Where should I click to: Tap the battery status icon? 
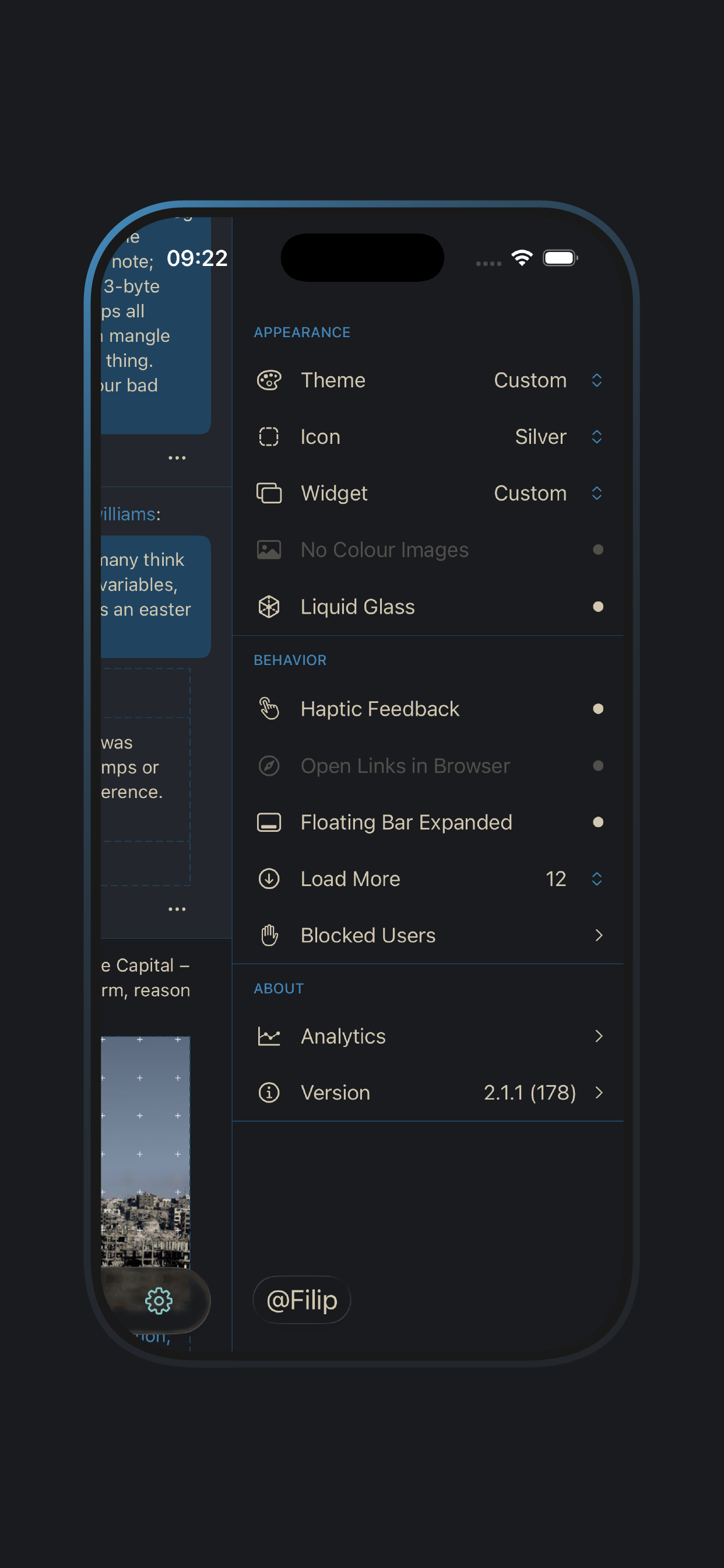coord(561,258)
